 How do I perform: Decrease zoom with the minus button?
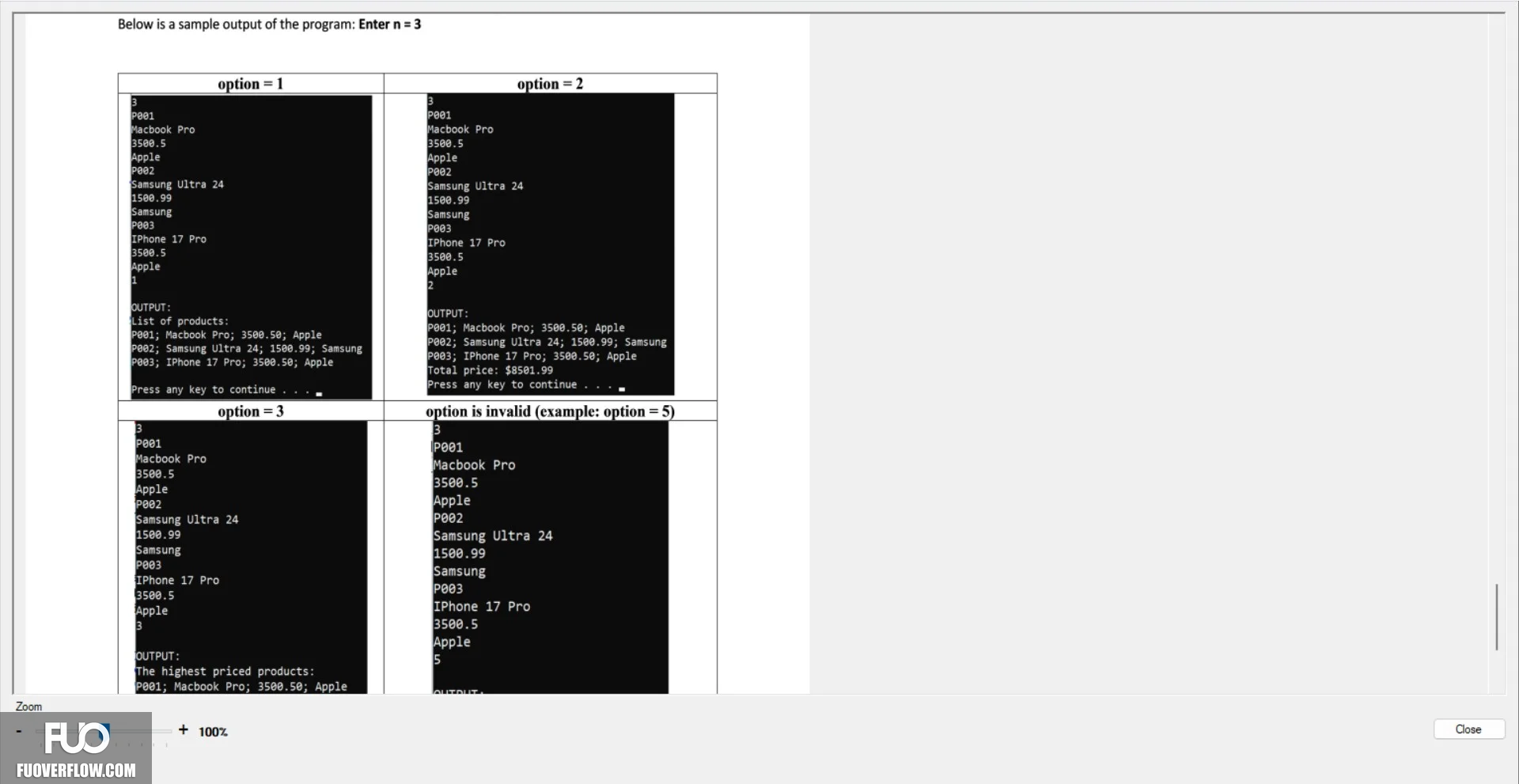pyautogui.click(x=19, y=730)
